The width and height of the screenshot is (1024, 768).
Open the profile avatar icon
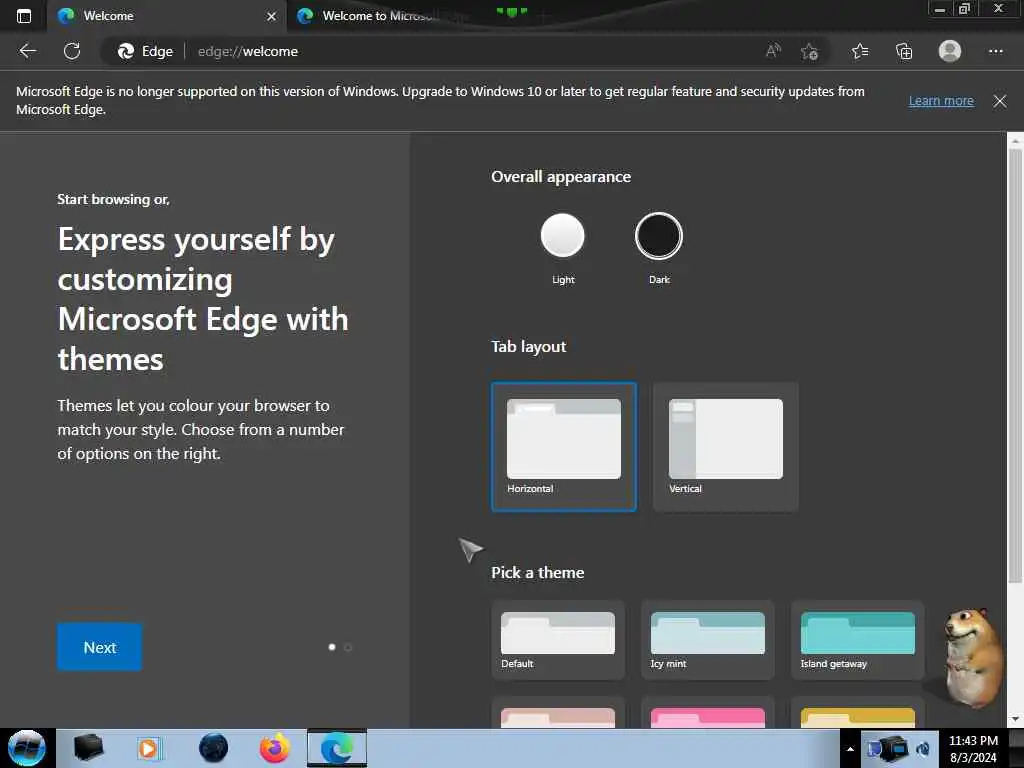(950, 51)
